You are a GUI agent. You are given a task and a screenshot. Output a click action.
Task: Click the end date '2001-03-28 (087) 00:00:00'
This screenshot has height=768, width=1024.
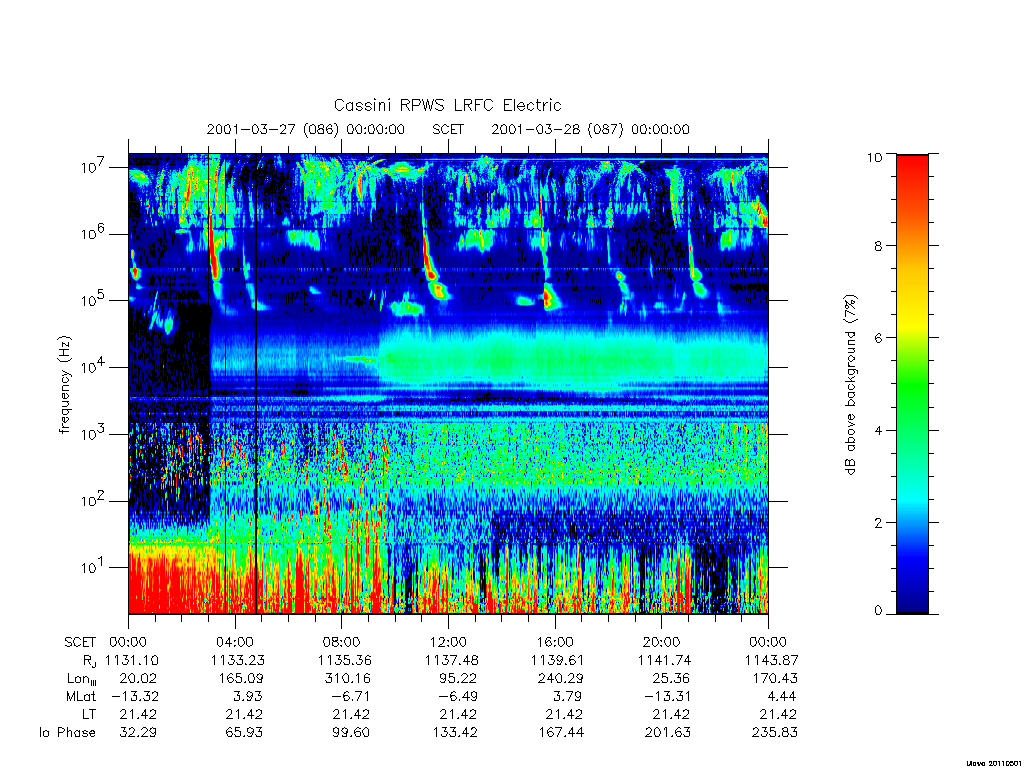click(x=590, y=129)
